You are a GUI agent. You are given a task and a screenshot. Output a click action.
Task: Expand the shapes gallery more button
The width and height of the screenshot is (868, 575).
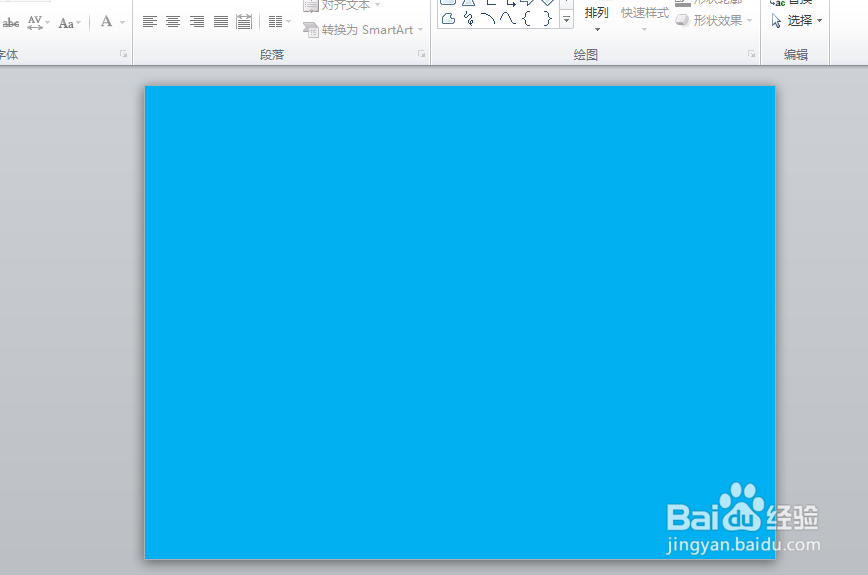click(566, 19)
